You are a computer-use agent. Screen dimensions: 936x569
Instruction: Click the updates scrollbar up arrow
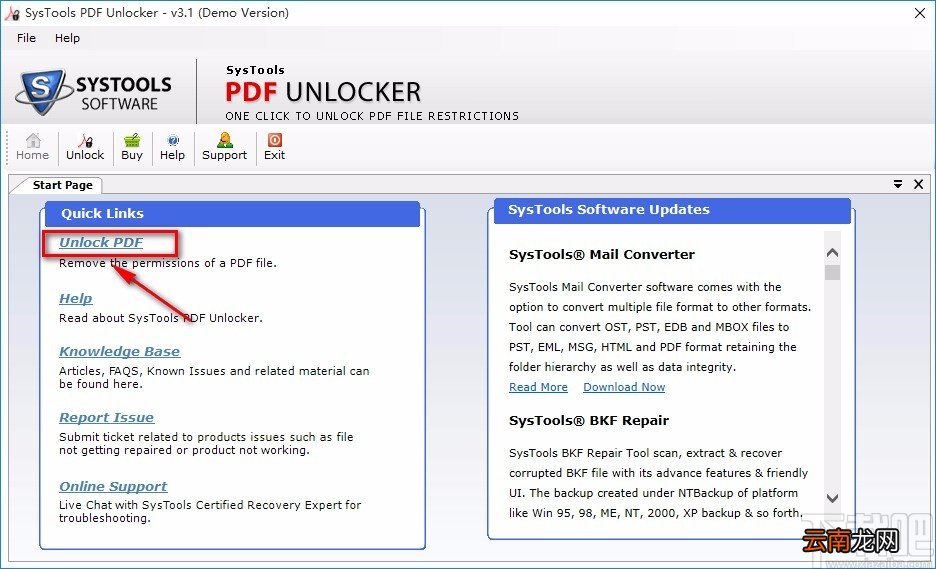pyautogui.click(x=832, y=253)
